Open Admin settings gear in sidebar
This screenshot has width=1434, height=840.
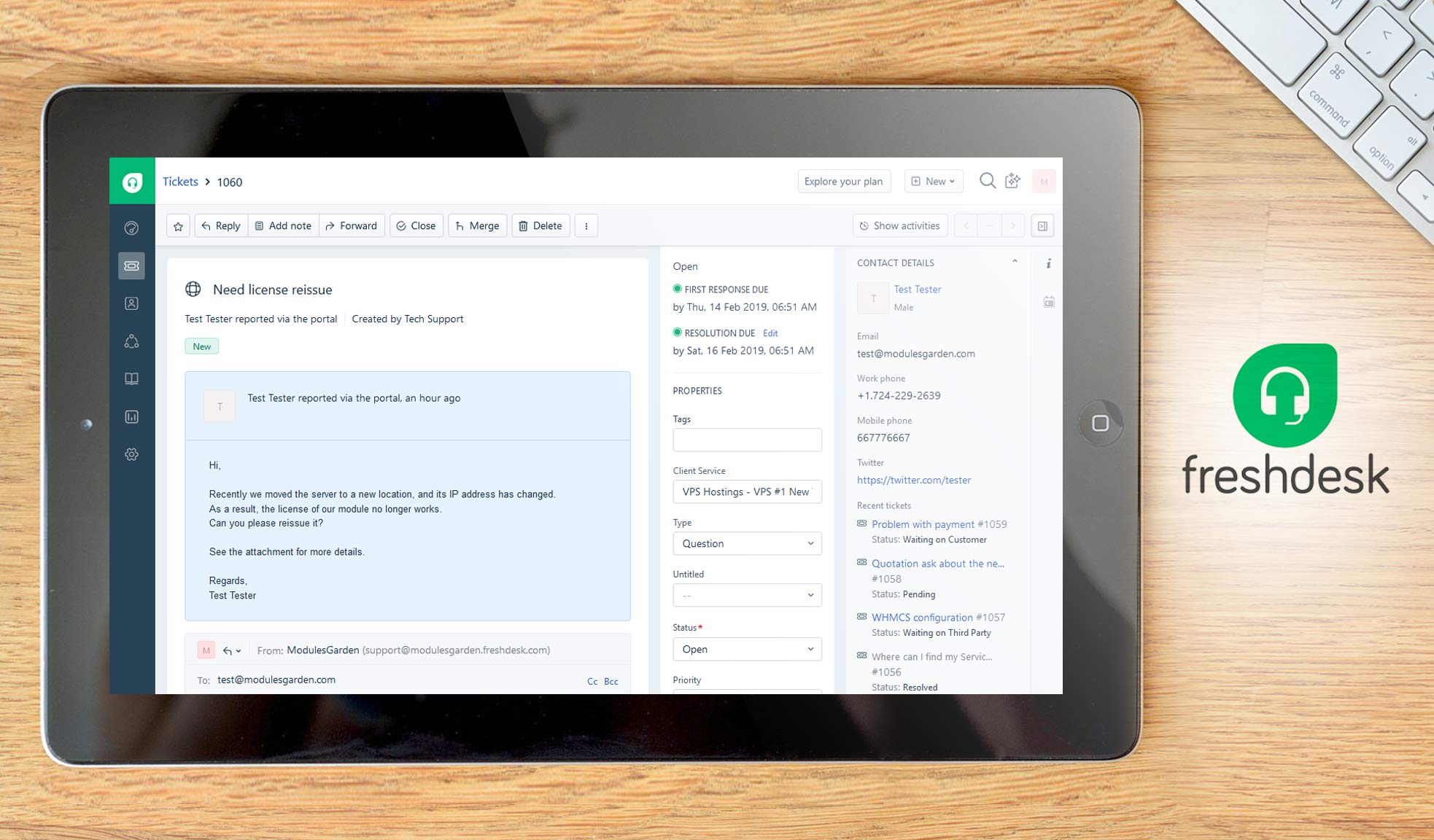point(132,454)
